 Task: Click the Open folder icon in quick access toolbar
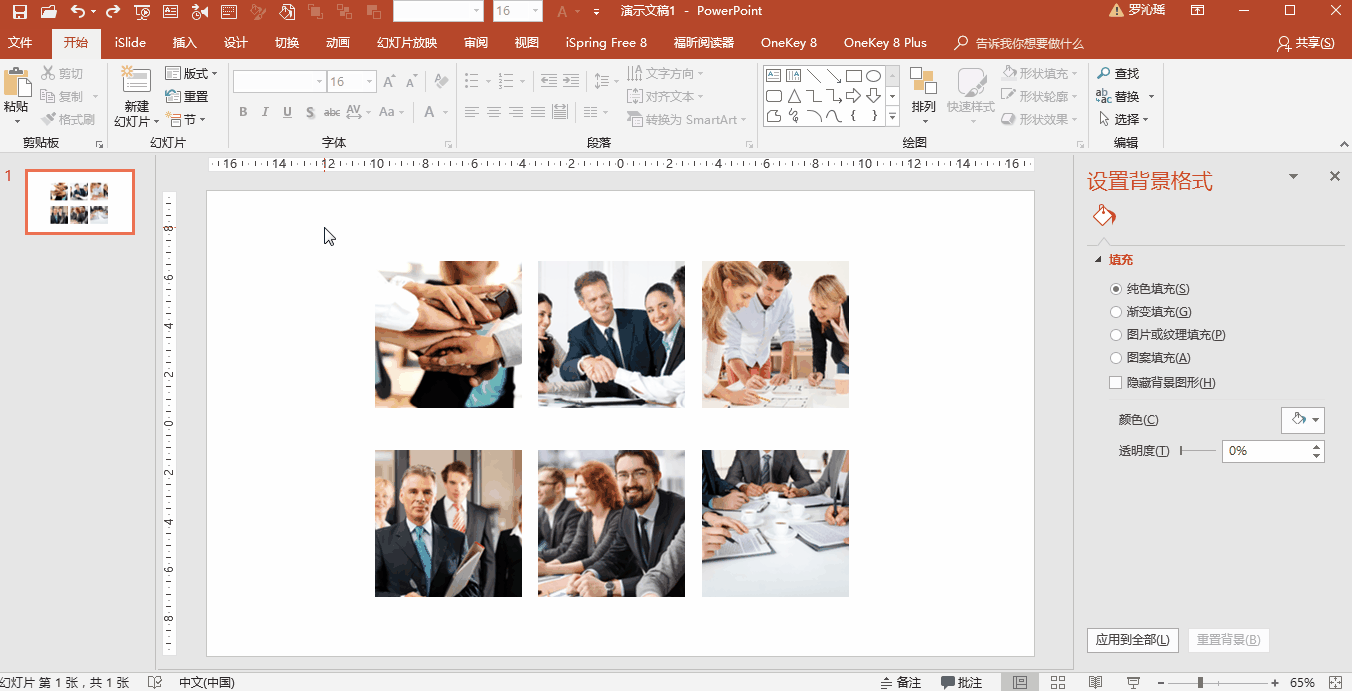[48, 11]
